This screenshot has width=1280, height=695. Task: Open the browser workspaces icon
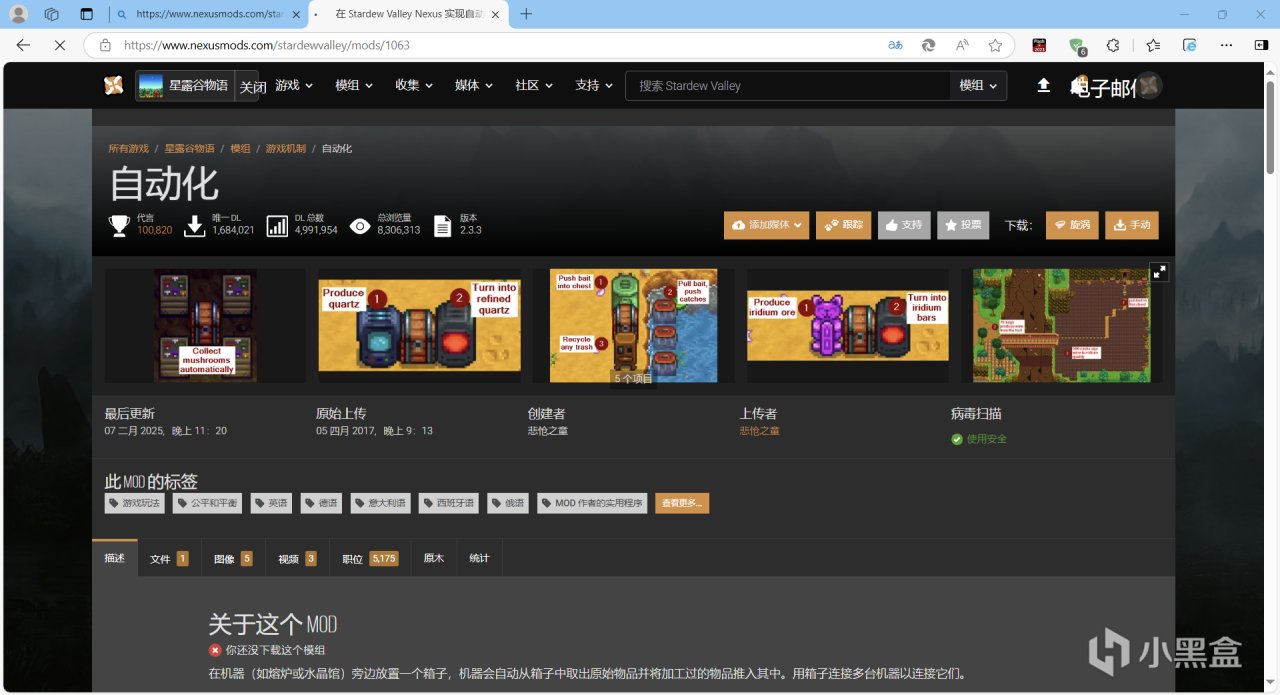tap(52, 14)
